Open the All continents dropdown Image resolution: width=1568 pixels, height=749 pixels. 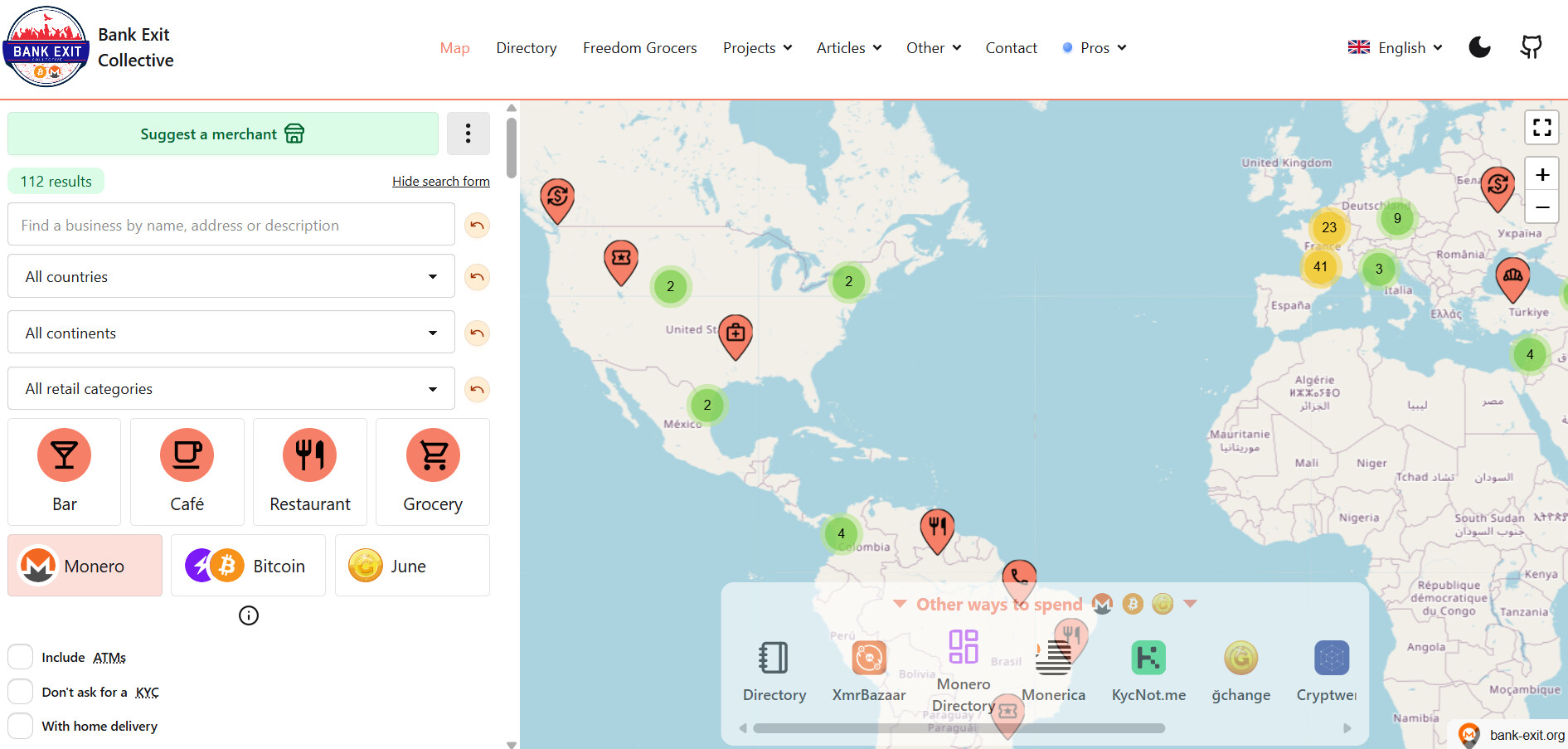tap(231, 333)
